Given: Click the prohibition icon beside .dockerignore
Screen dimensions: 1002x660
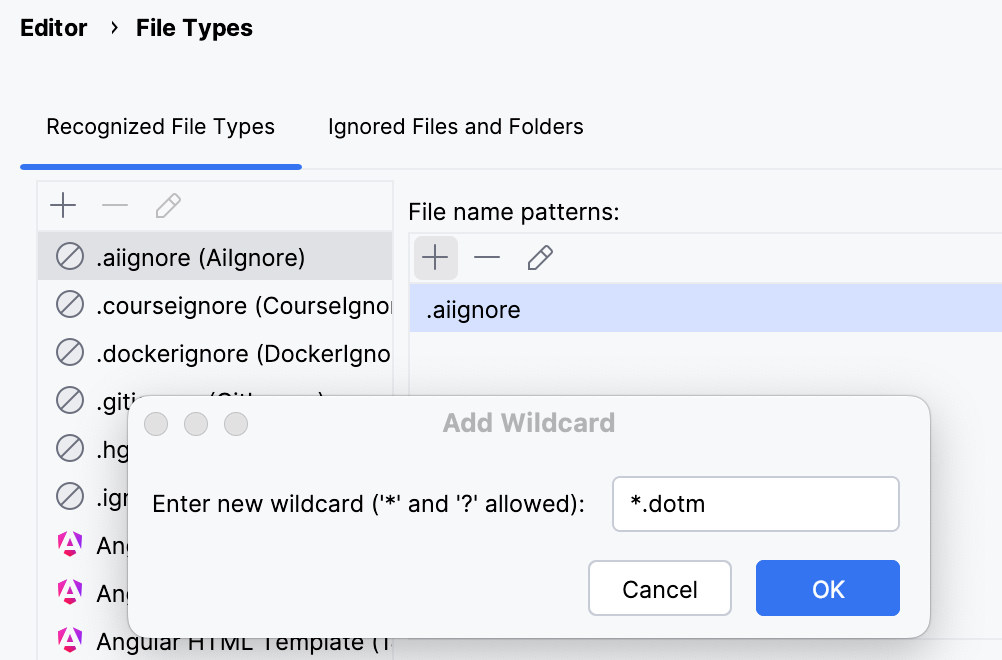Looking at the screenshot, I should point(69,352).
